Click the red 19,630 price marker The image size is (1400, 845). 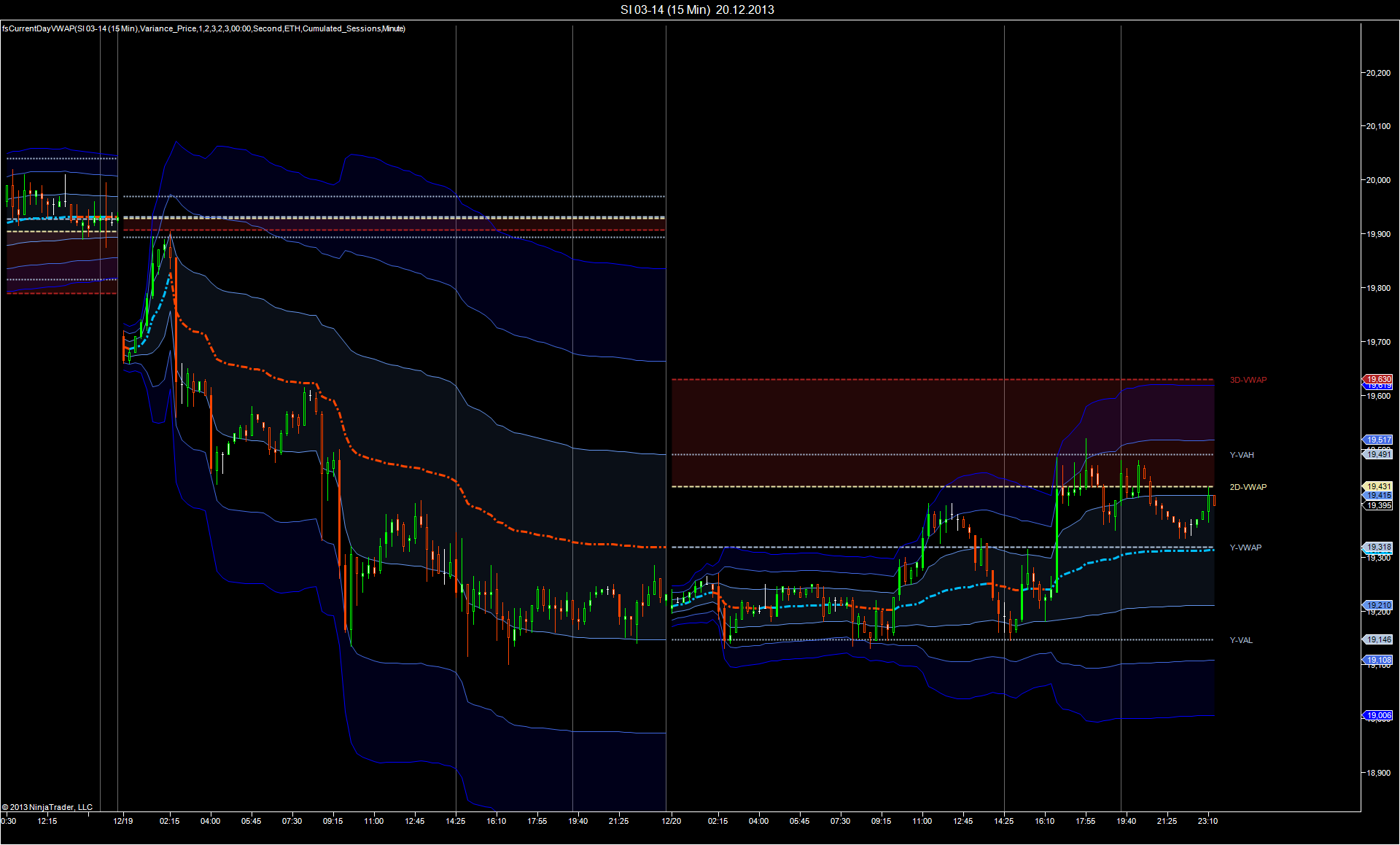pyautogui.click(x=1378, y=379)
